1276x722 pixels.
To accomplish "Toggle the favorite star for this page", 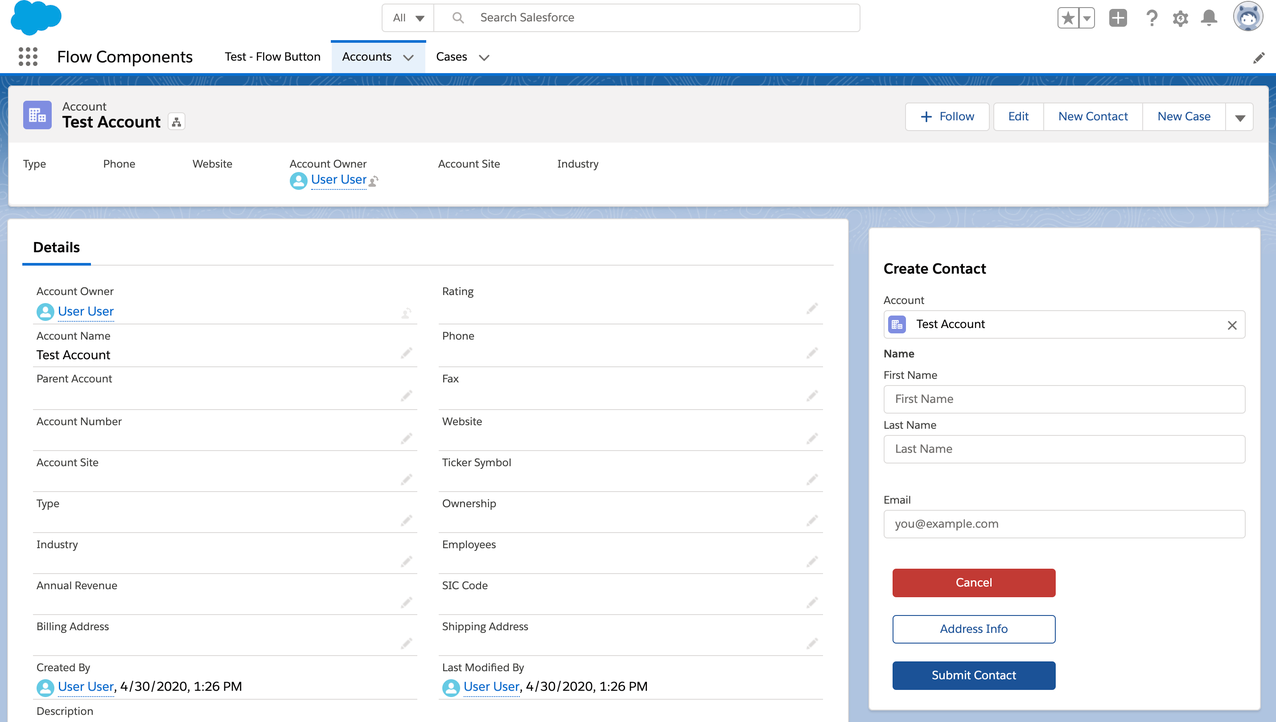I will [1068, 17].
